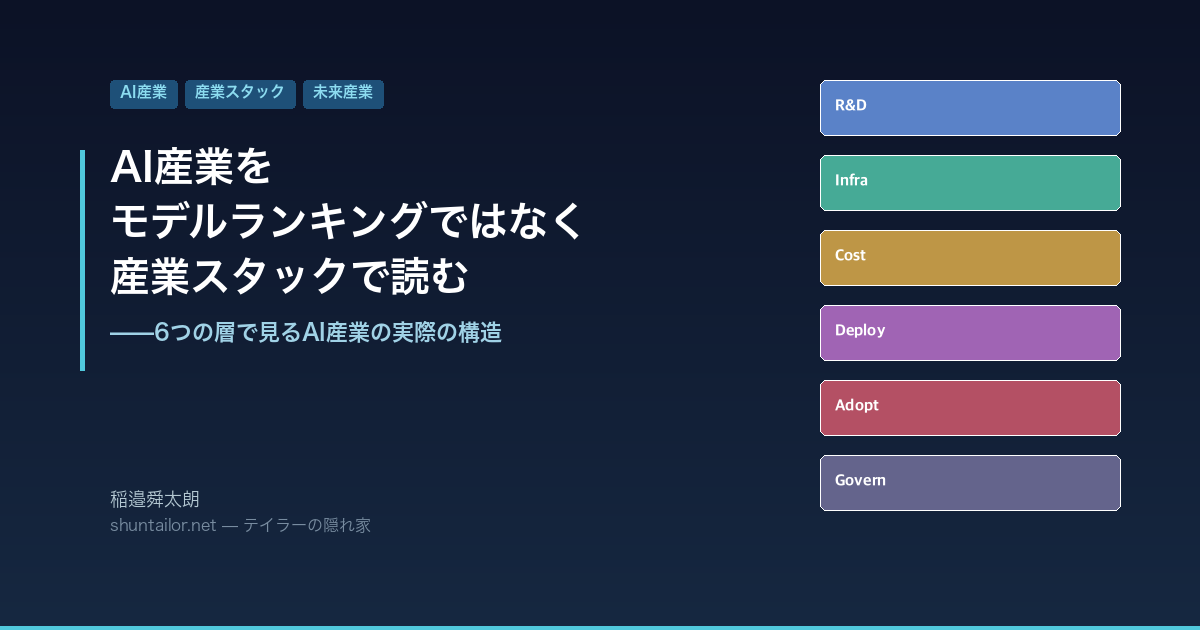Click the テイラーの隠れ家 site name
1200x630 pixels.
click(307, 525)
